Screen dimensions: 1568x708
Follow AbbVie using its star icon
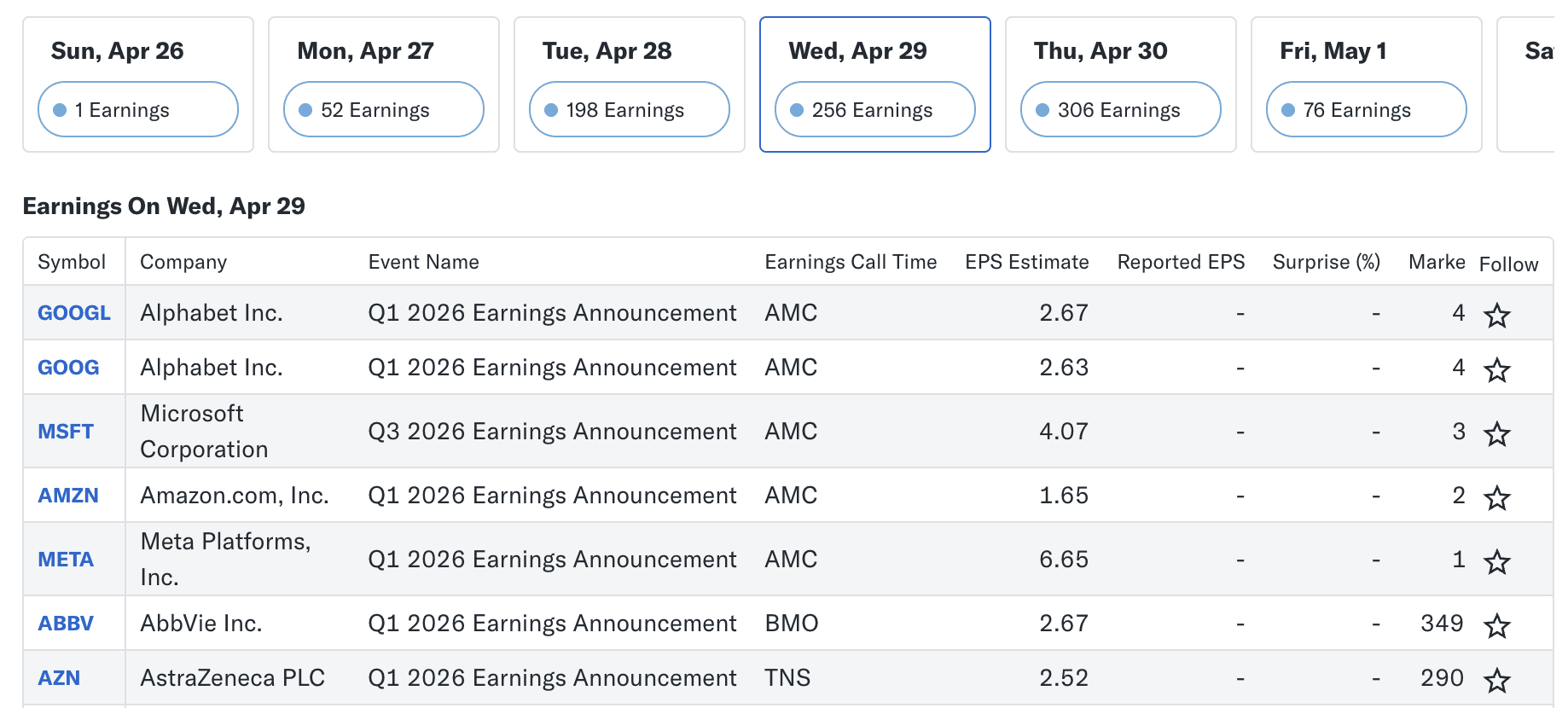tap(1496, 626)
